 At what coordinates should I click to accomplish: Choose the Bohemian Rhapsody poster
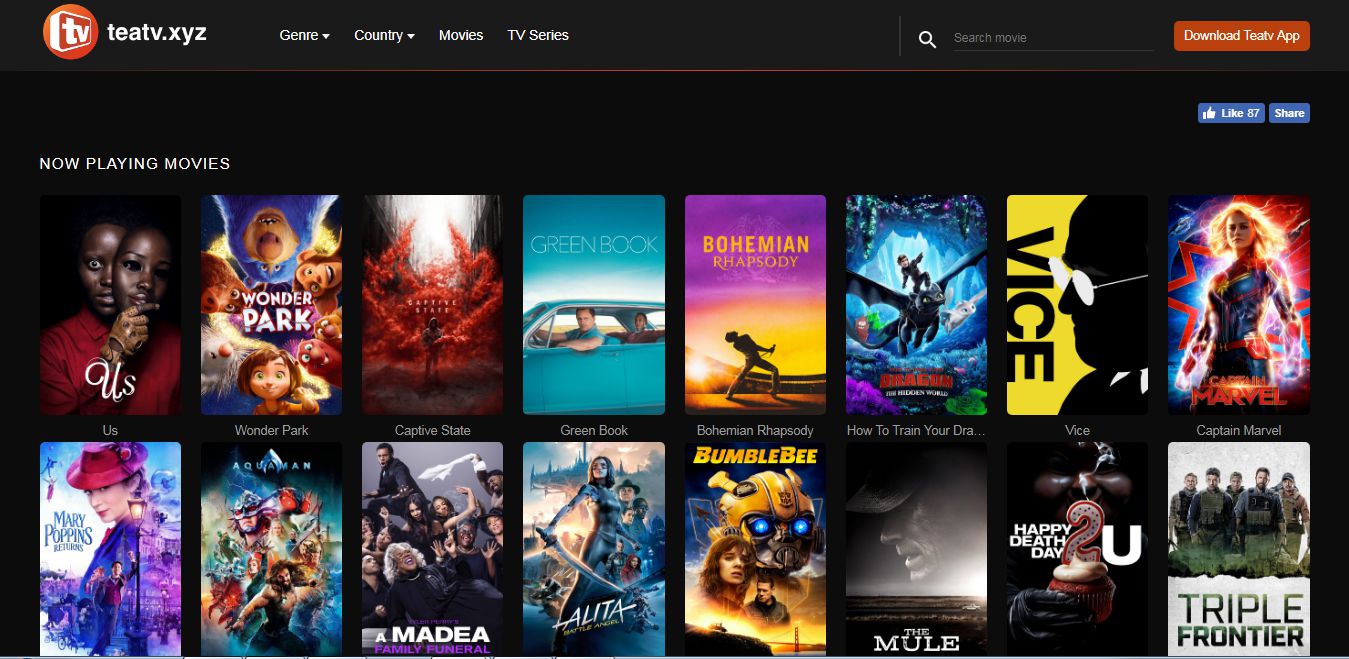[x=755, y=304]
